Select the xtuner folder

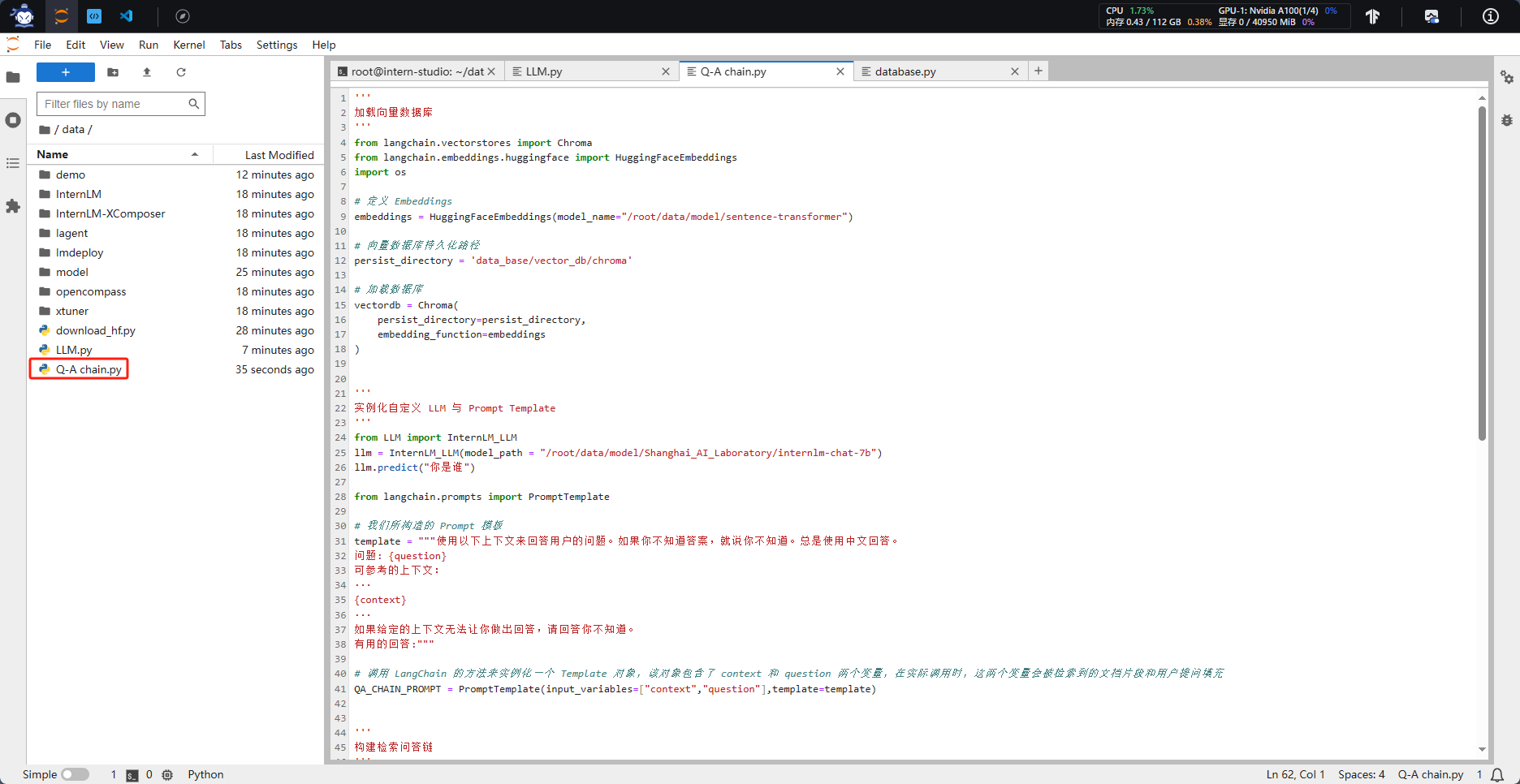pyautogui.click(x=176, y=311)
